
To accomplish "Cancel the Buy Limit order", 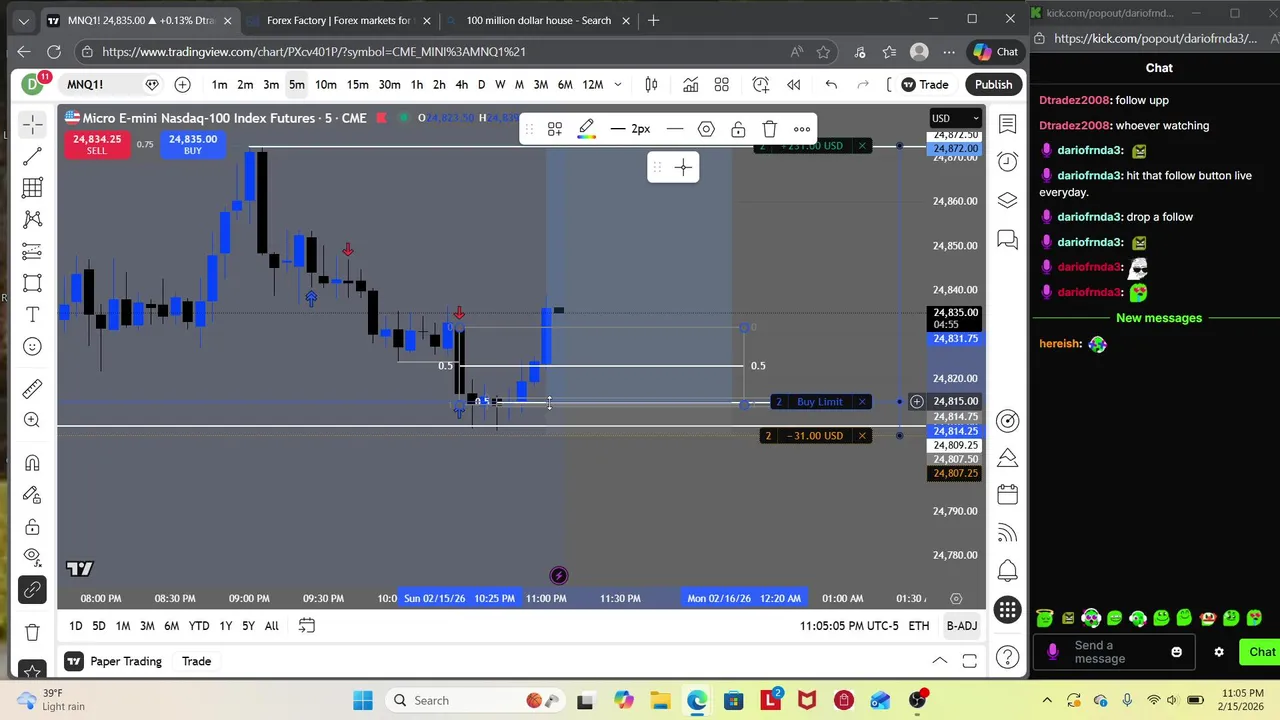I will coord(862,402).
